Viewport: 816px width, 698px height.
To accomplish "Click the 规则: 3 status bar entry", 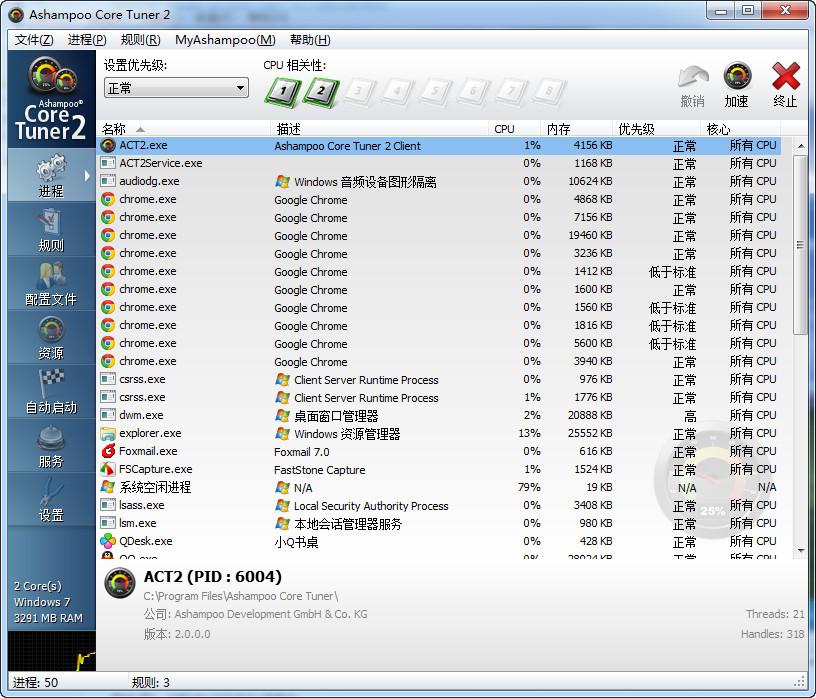I will [151, 682].
